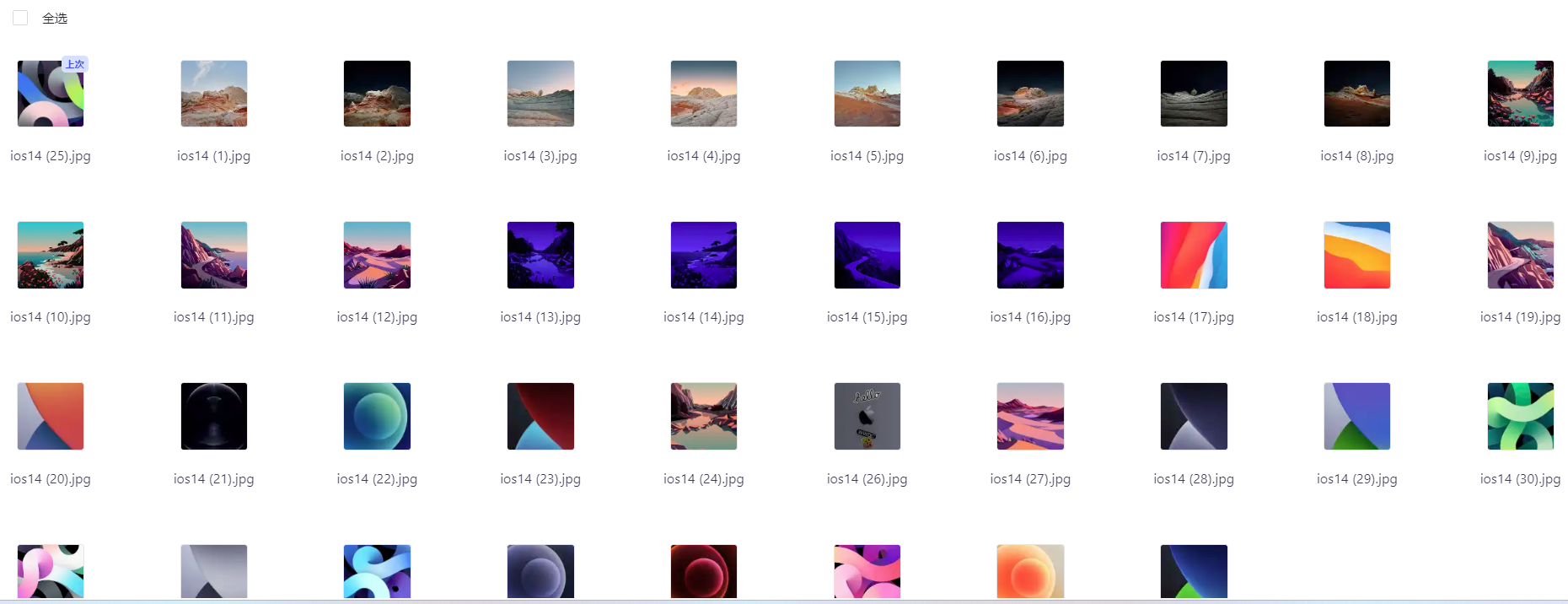Open the ios14 (10).jpg thumbnail

pos(51,255)
